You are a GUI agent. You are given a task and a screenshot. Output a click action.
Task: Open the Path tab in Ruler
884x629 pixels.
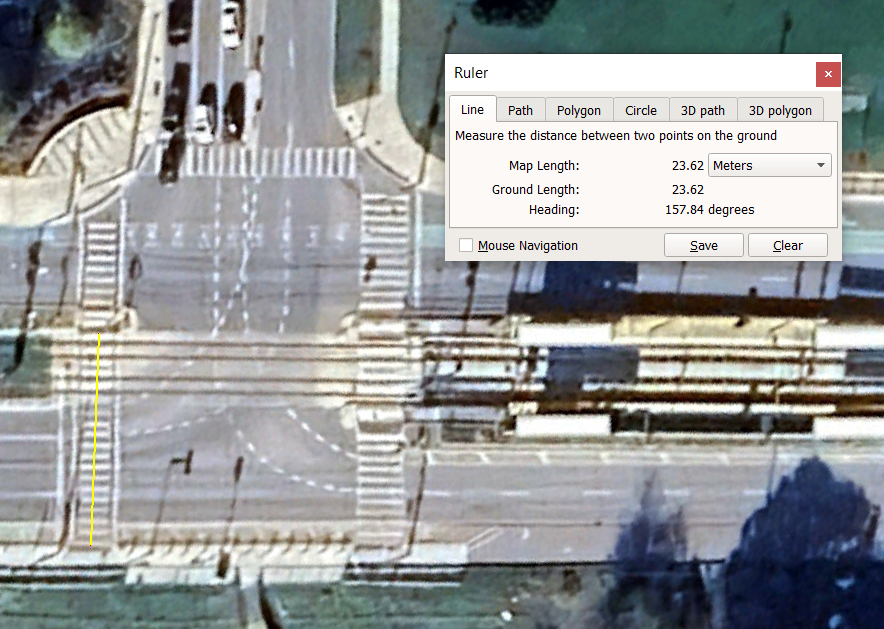pyautogui.click(x=520, y=110)
